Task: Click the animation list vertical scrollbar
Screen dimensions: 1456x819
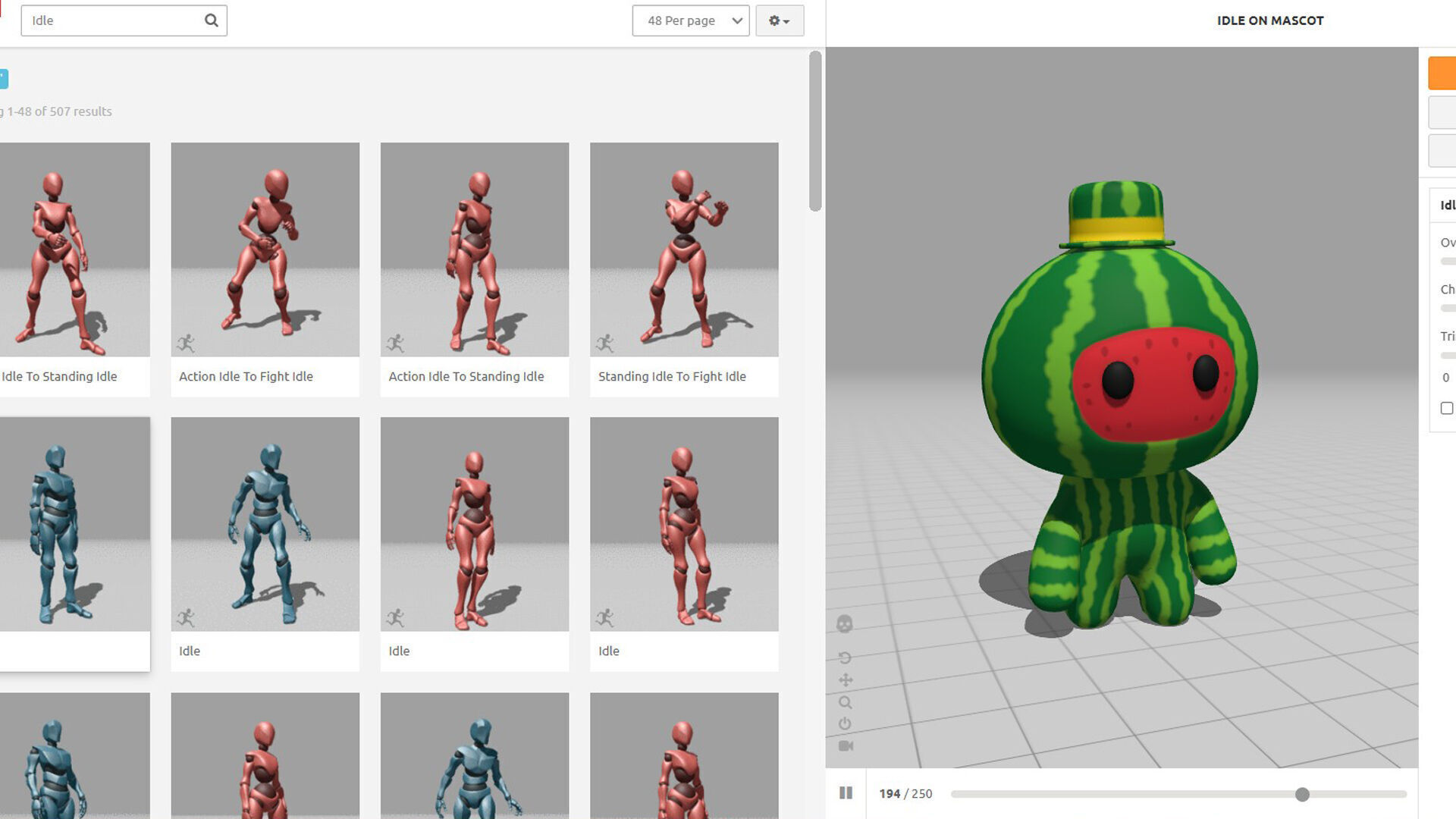Action: 815,131
